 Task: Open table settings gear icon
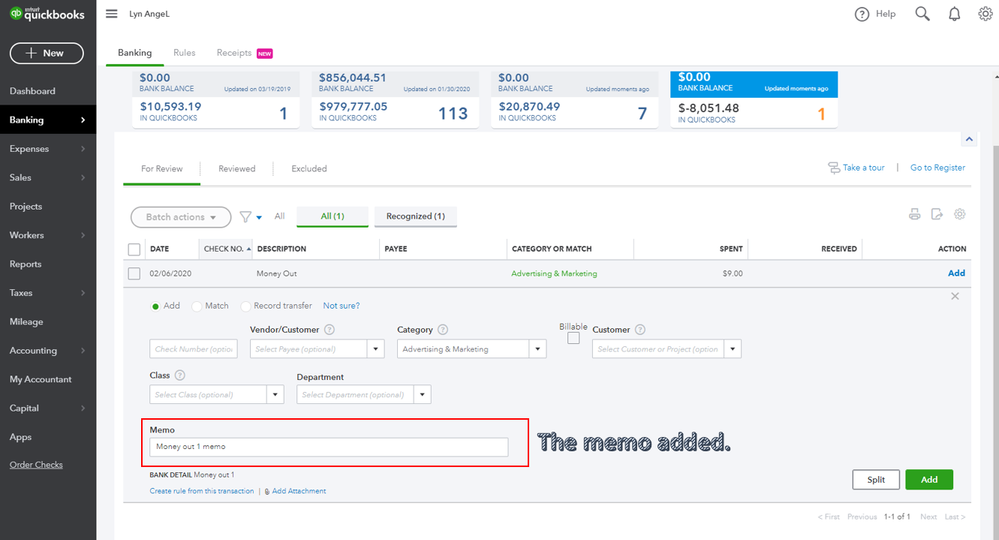point(959,215)
